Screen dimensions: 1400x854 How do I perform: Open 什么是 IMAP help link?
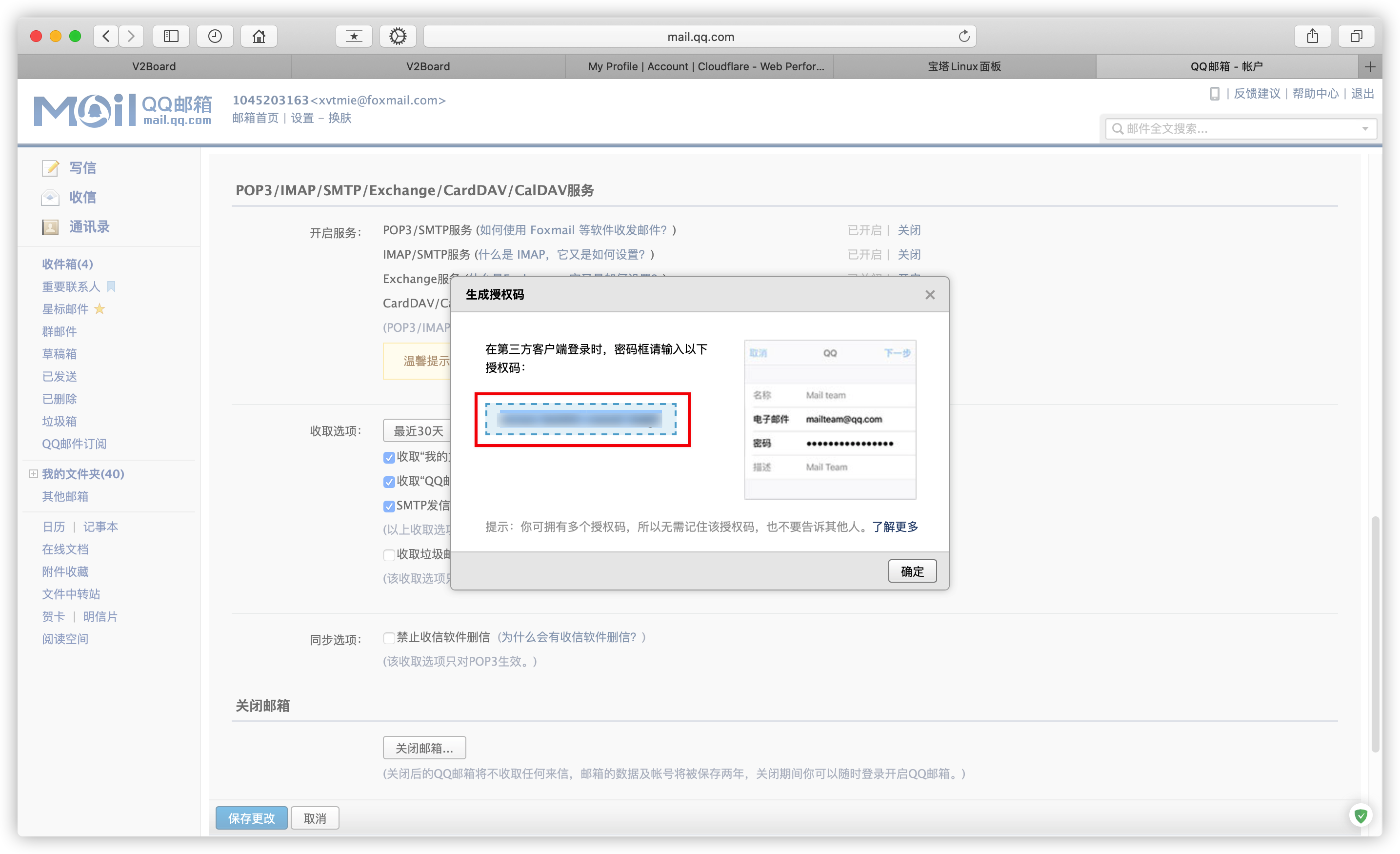coord(561,255)
